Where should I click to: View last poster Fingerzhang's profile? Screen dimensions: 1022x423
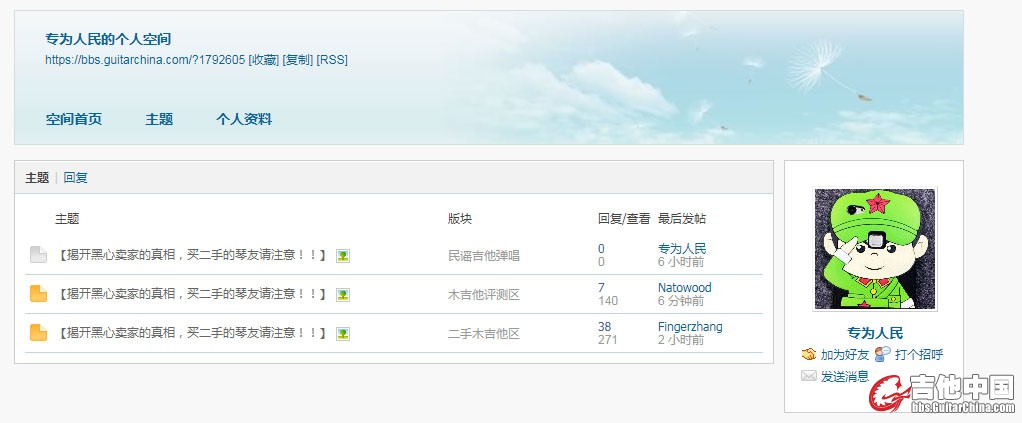[x=690, y=327]
